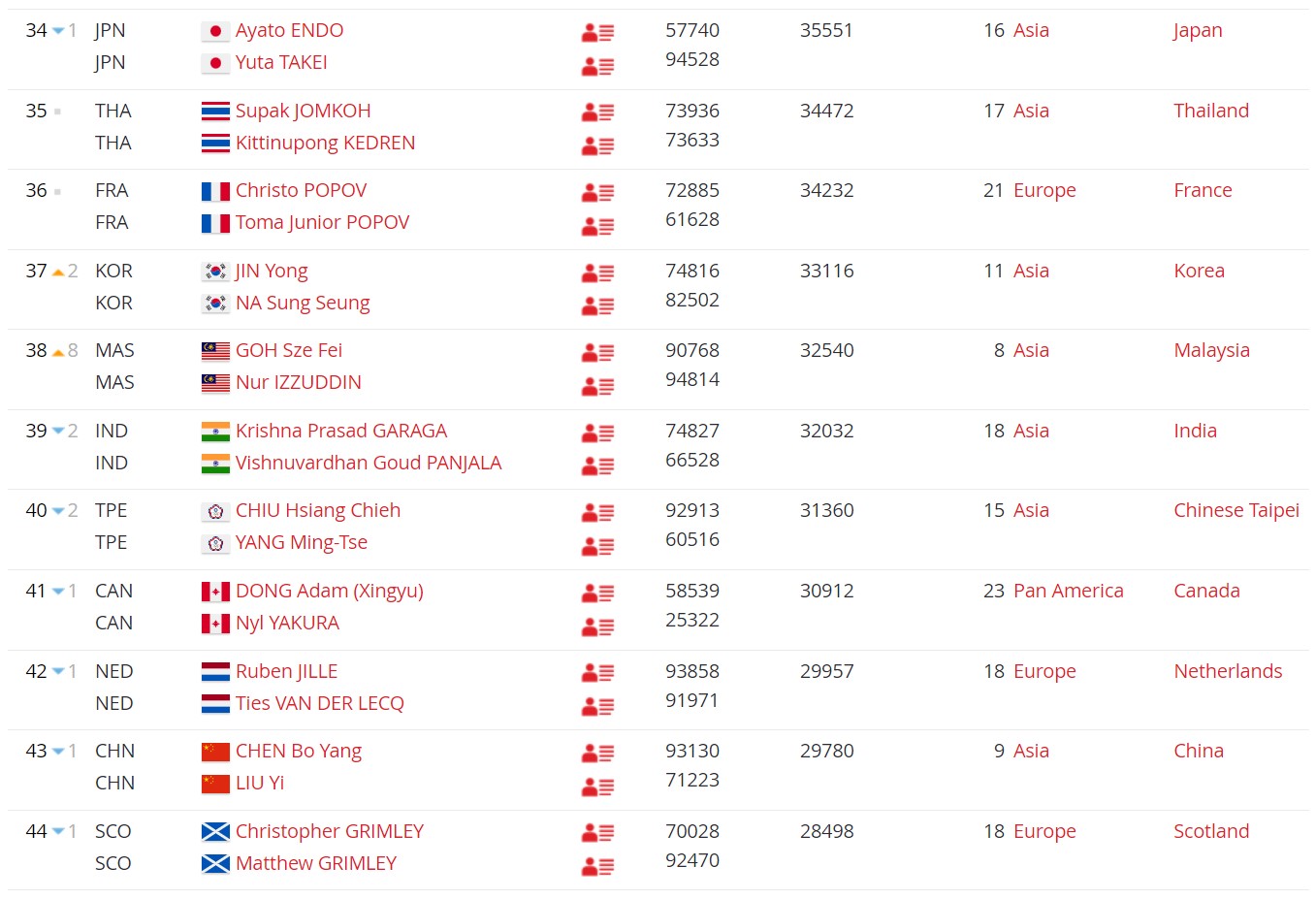
Task: Click the Pan America confederation link
Action: coord(1068,591)
